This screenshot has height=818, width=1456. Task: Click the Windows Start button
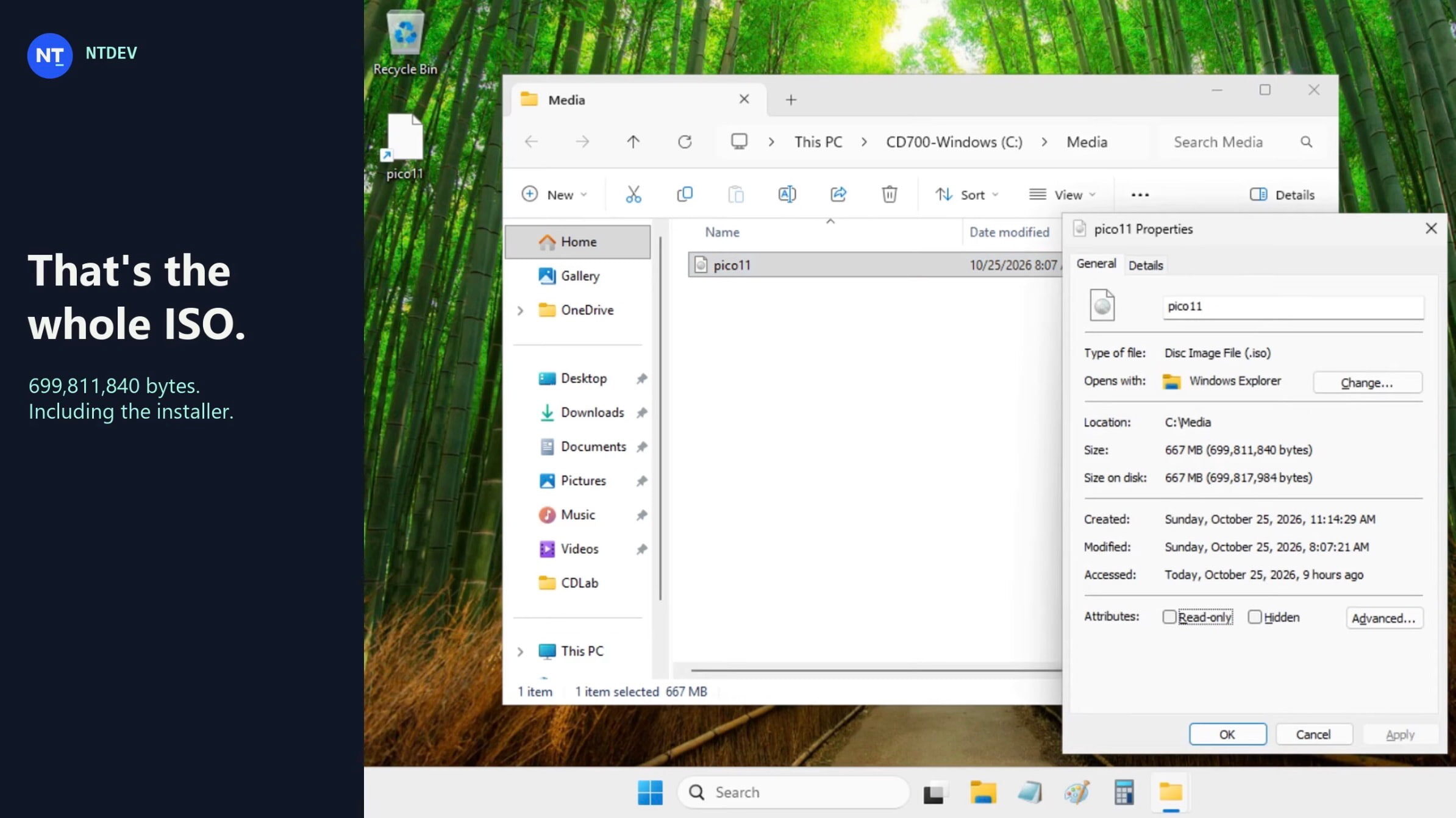(650, 792)
